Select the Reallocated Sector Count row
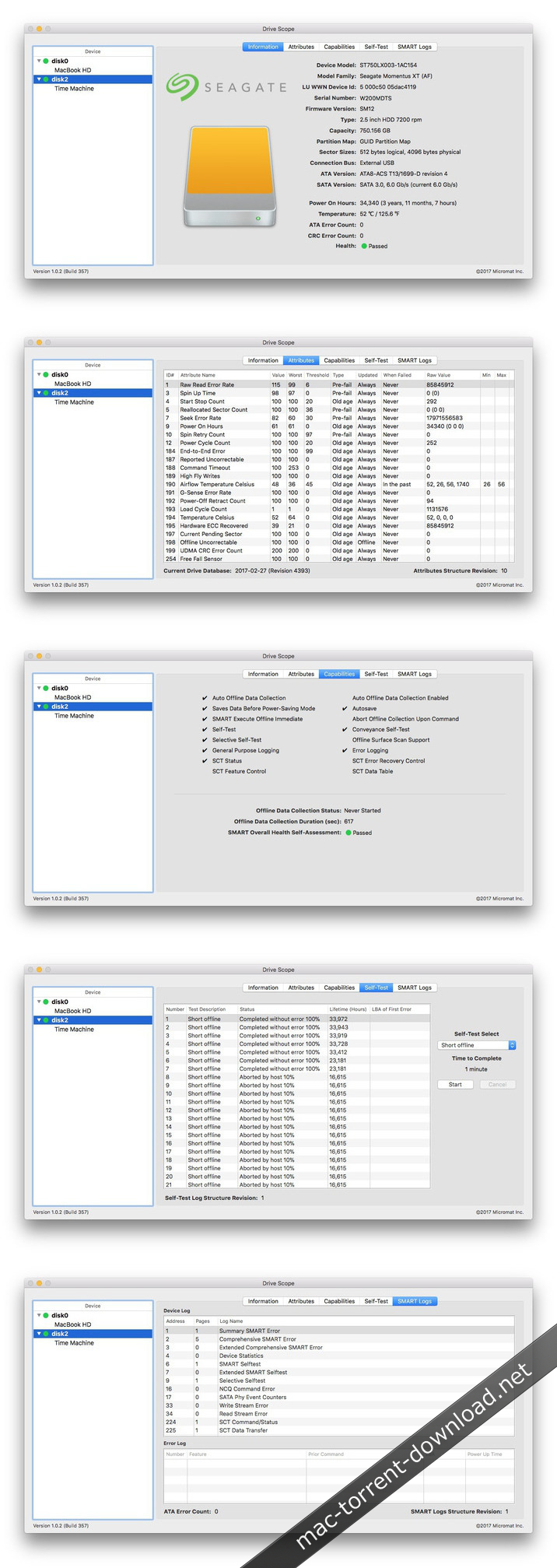Image resolution: width=557 pixels, height=1568 pixels. (x=339, y=409)
